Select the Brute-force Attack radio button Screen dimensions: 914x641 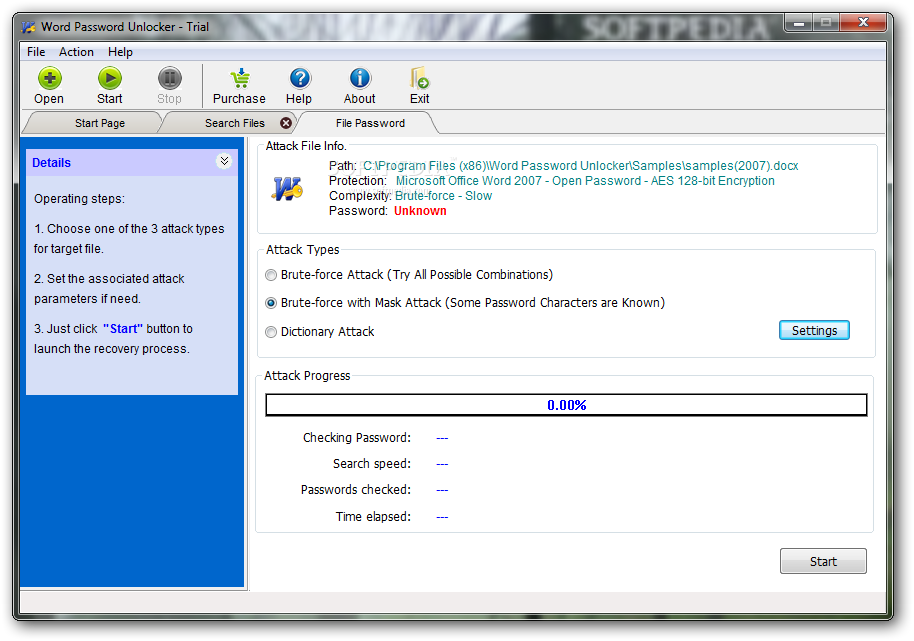[271, 275]
